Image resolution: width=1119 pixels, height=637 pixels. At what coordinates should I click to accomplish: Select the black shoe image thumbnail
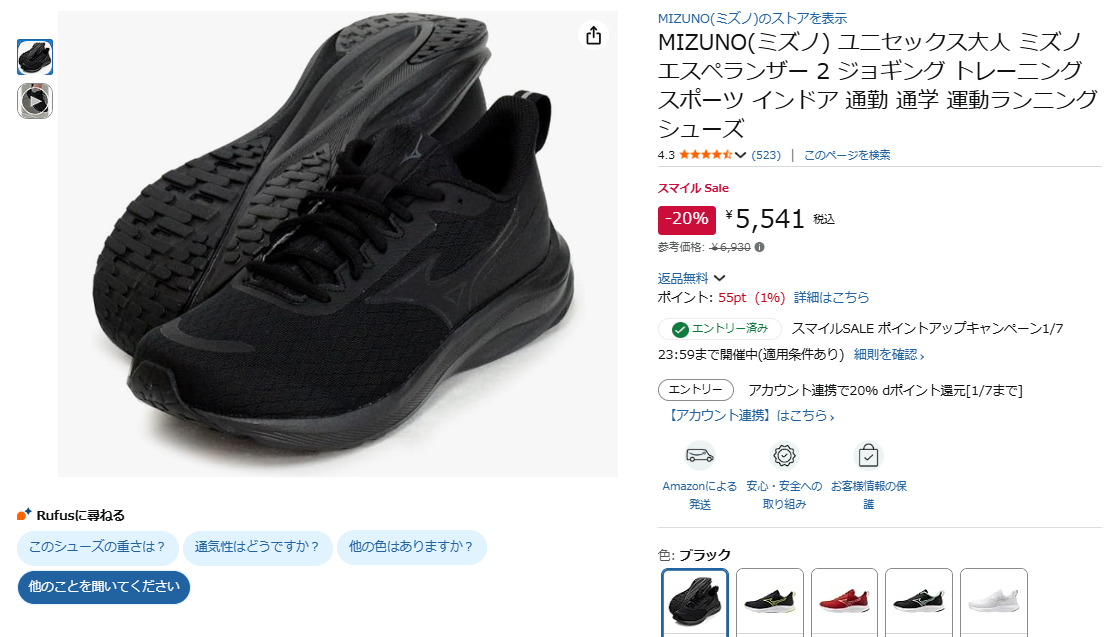point(35,57)
